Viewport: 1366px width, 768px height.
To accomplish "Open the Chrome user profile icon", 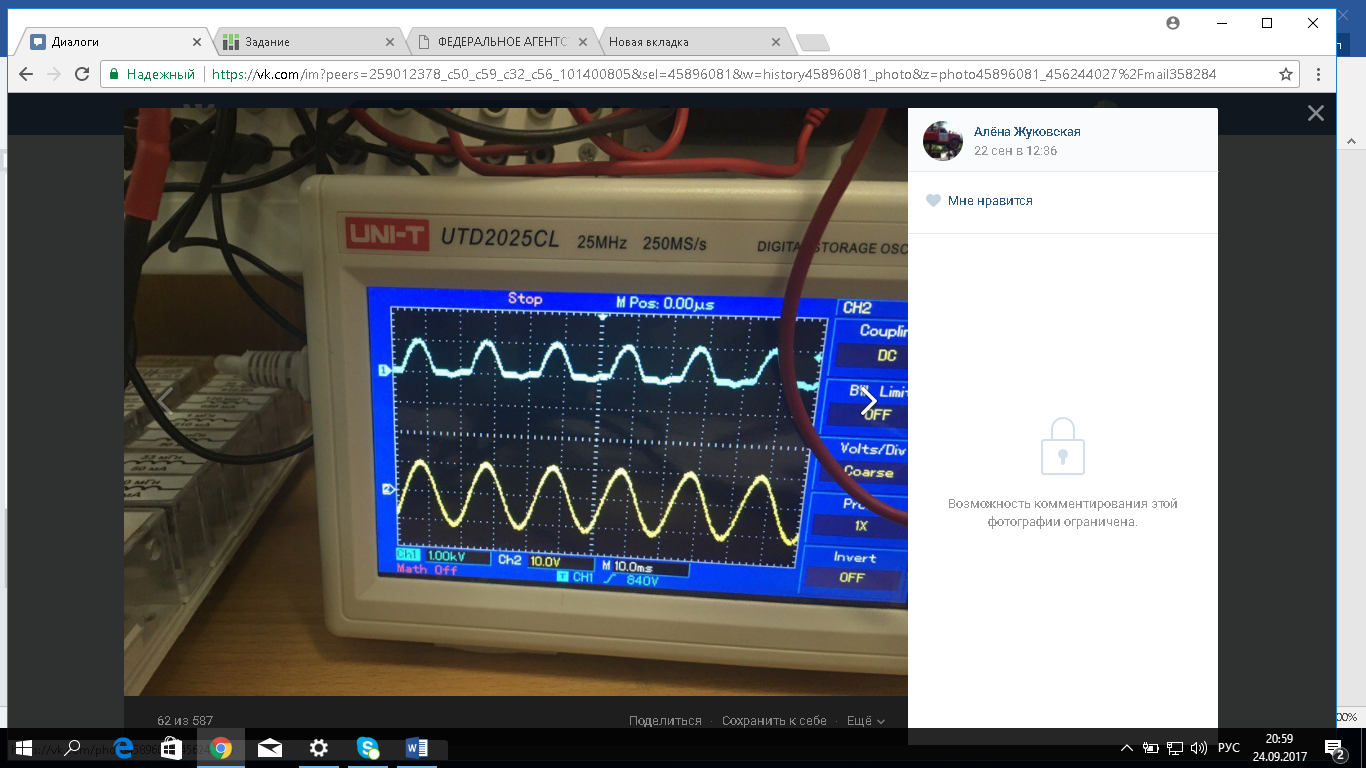I will coord(1173,22).
